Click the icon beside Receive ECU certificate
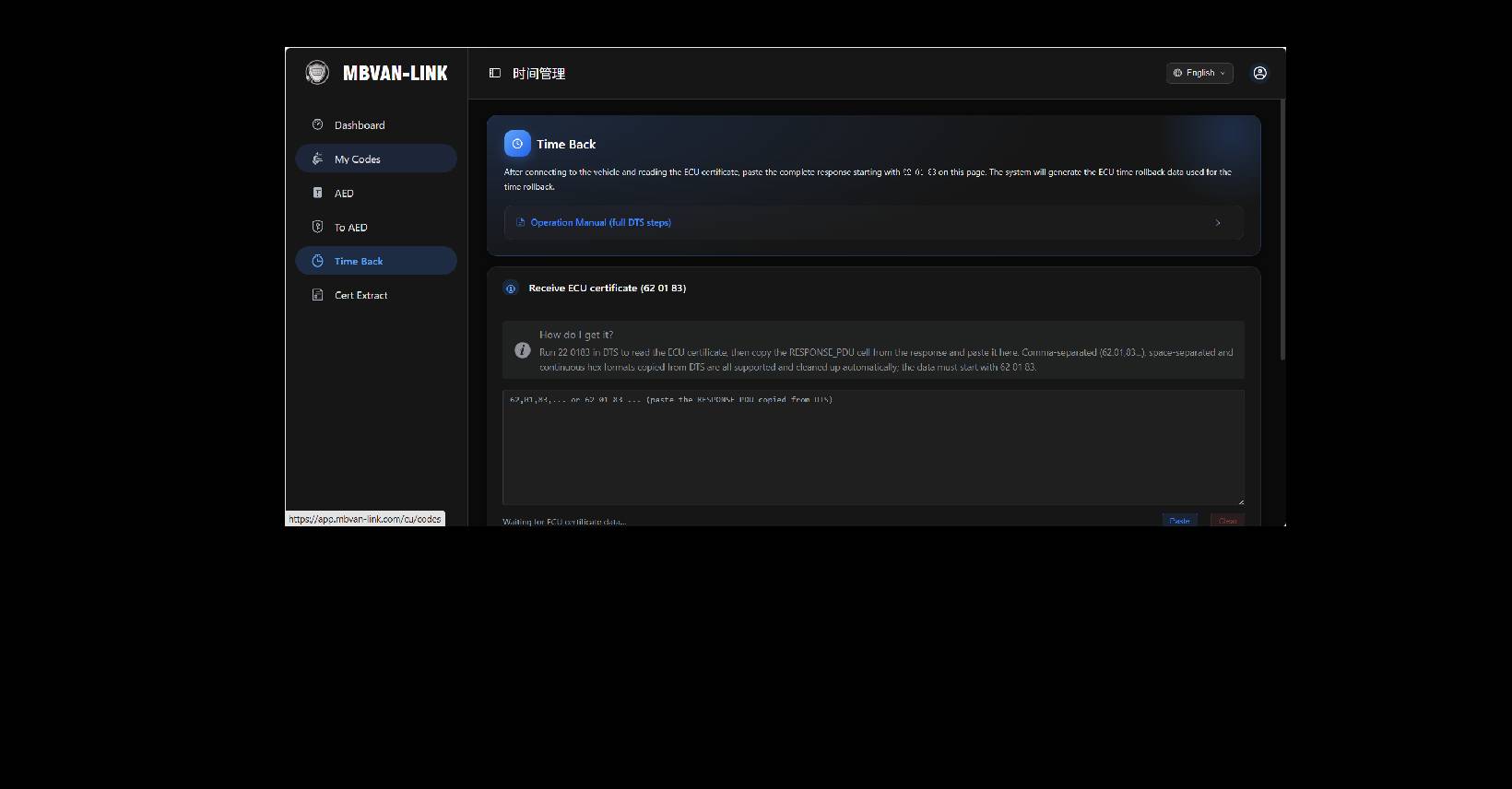1512x789 pixels. [x=511, y=289]
